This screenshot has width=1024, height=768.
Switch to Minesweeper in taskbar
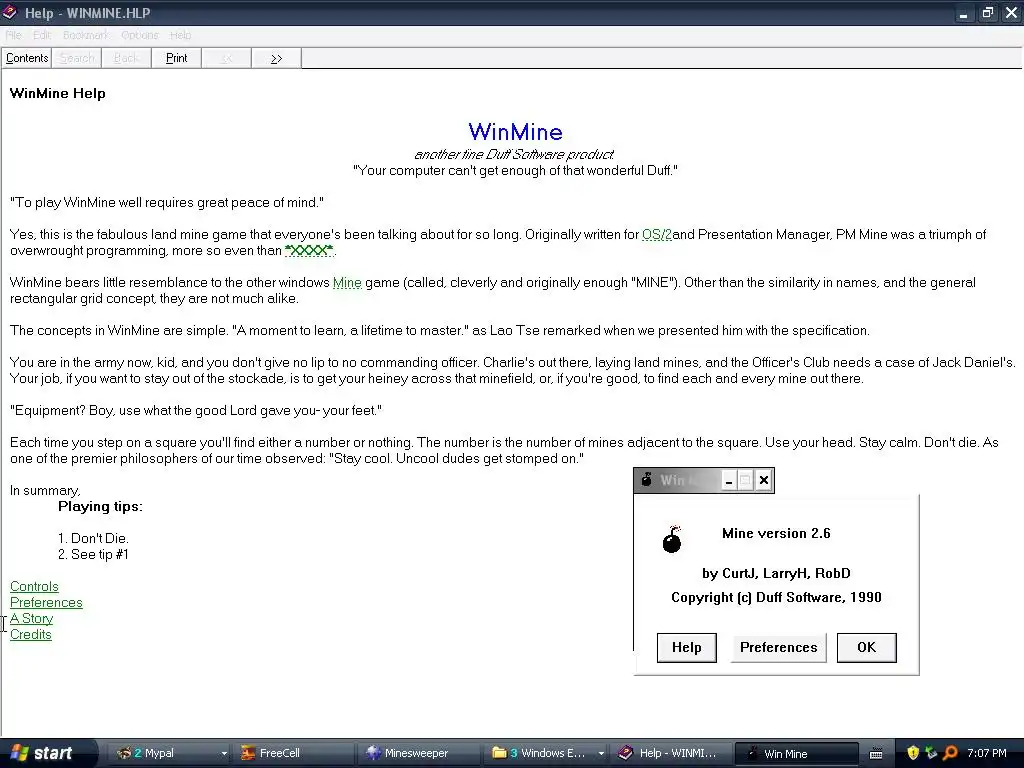418,753
